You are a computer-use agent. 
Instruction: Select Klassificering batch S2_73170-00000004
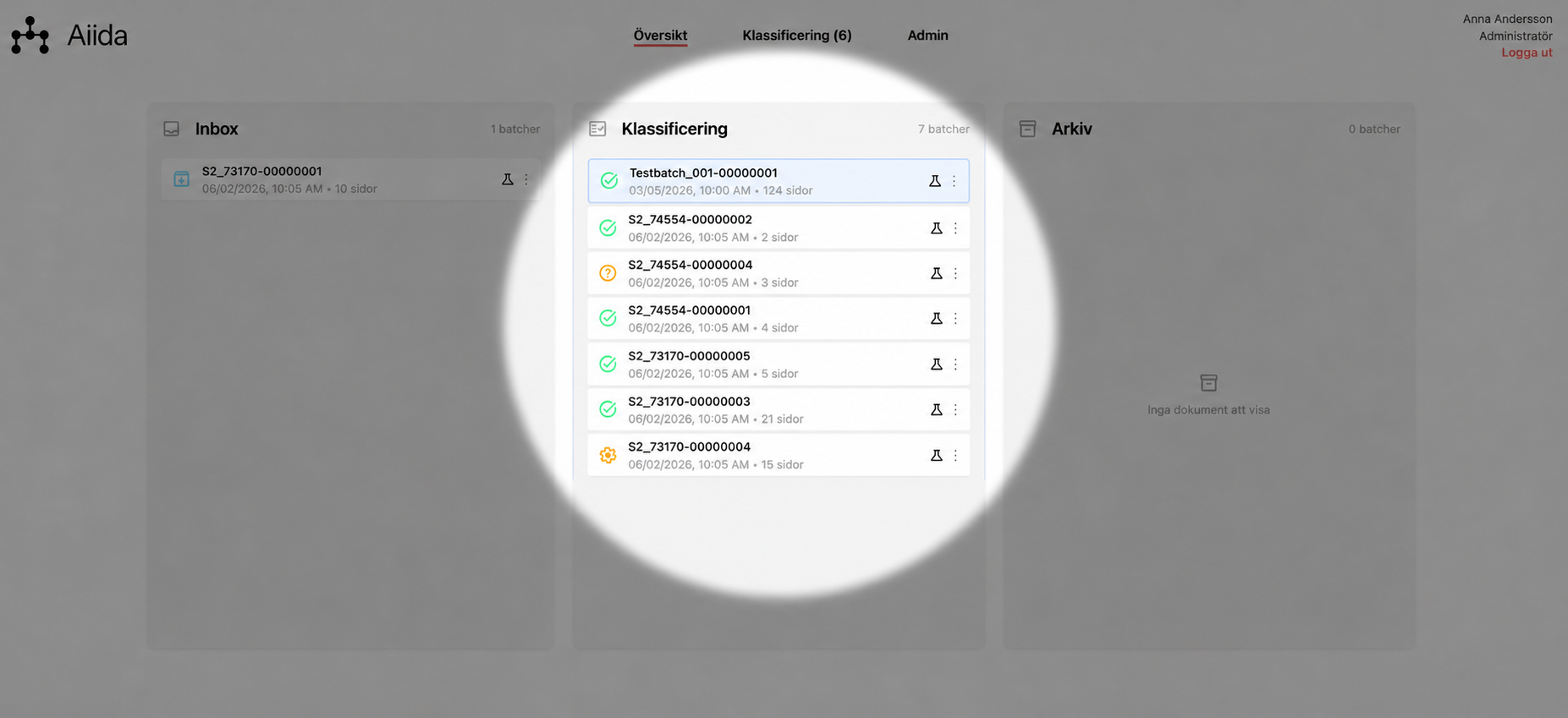click(778, 455)
